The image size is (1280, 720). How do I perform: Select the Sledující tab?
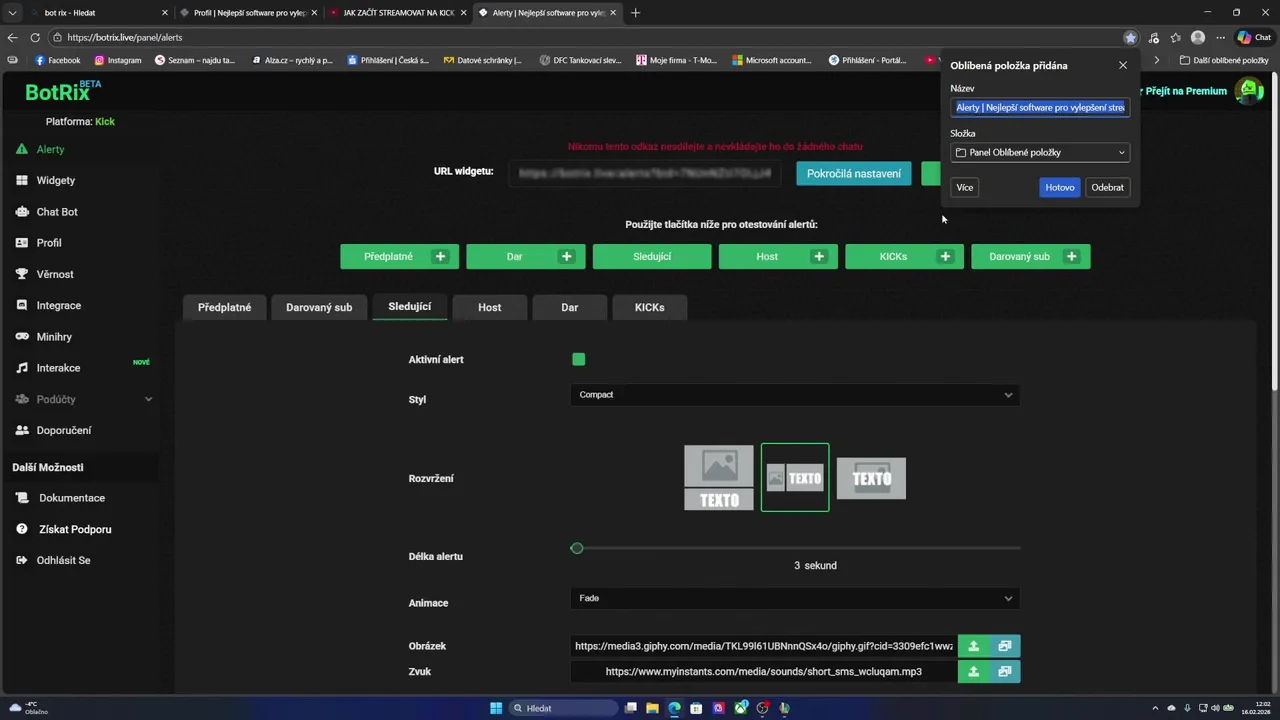[409, 307]
